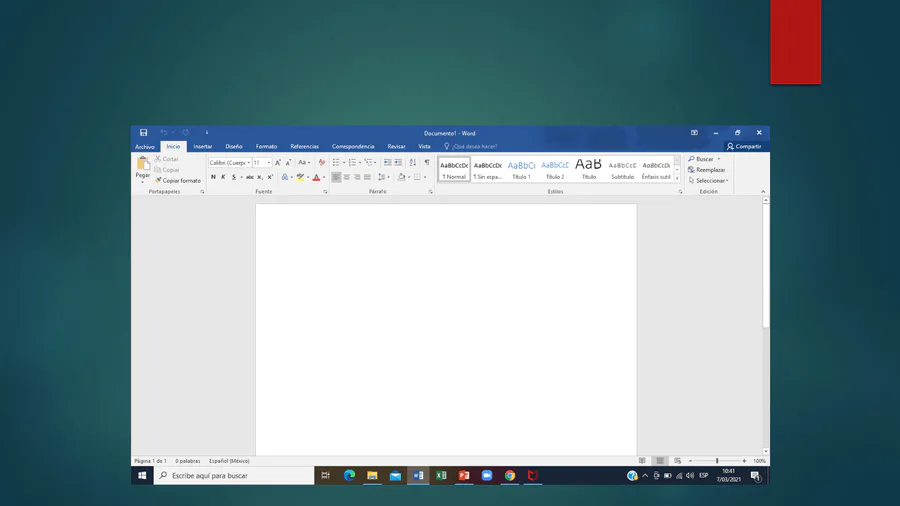Click the Save icon in title bar
Screen dimensions: 900x506
pos(143,132)
